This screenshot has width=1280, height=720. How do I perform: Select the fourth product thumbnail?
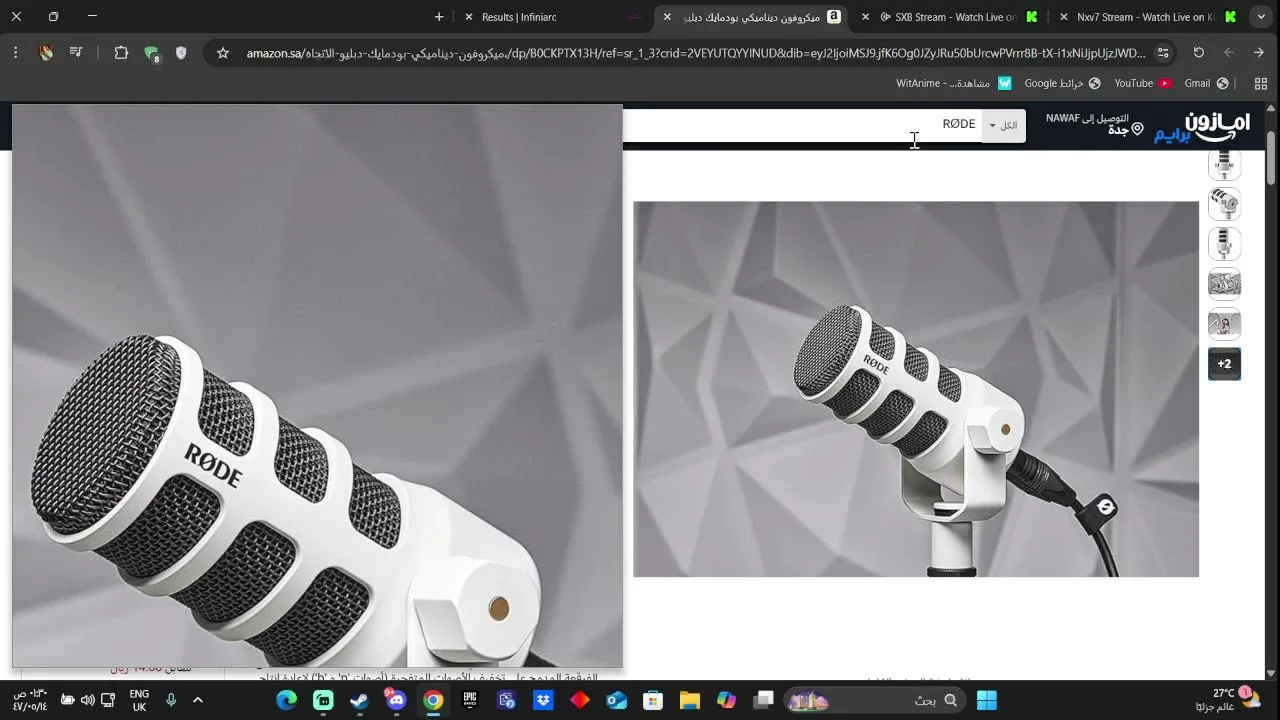coord(1224,284)
